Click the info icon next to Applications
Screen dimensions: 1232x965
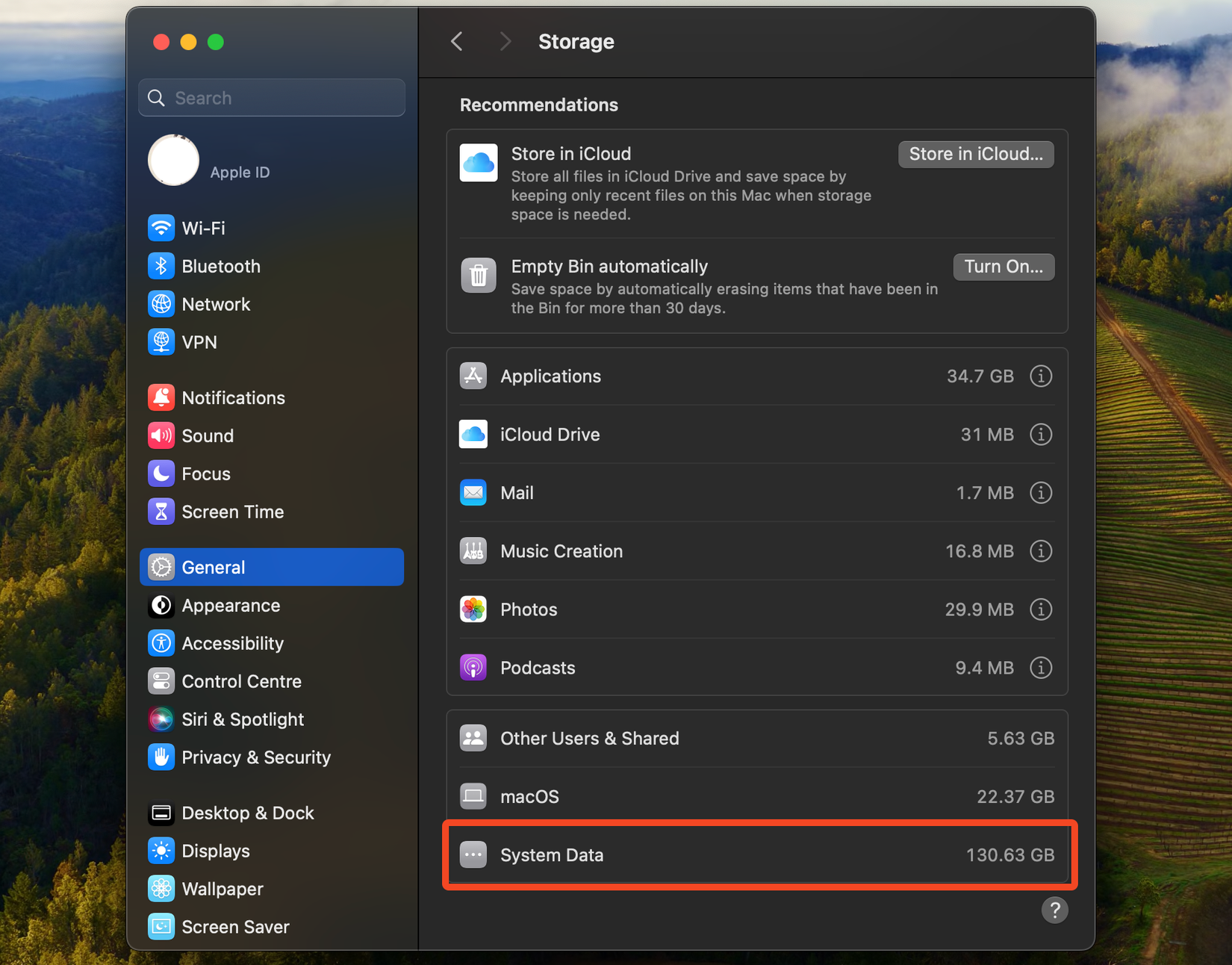click(1040, 376)
